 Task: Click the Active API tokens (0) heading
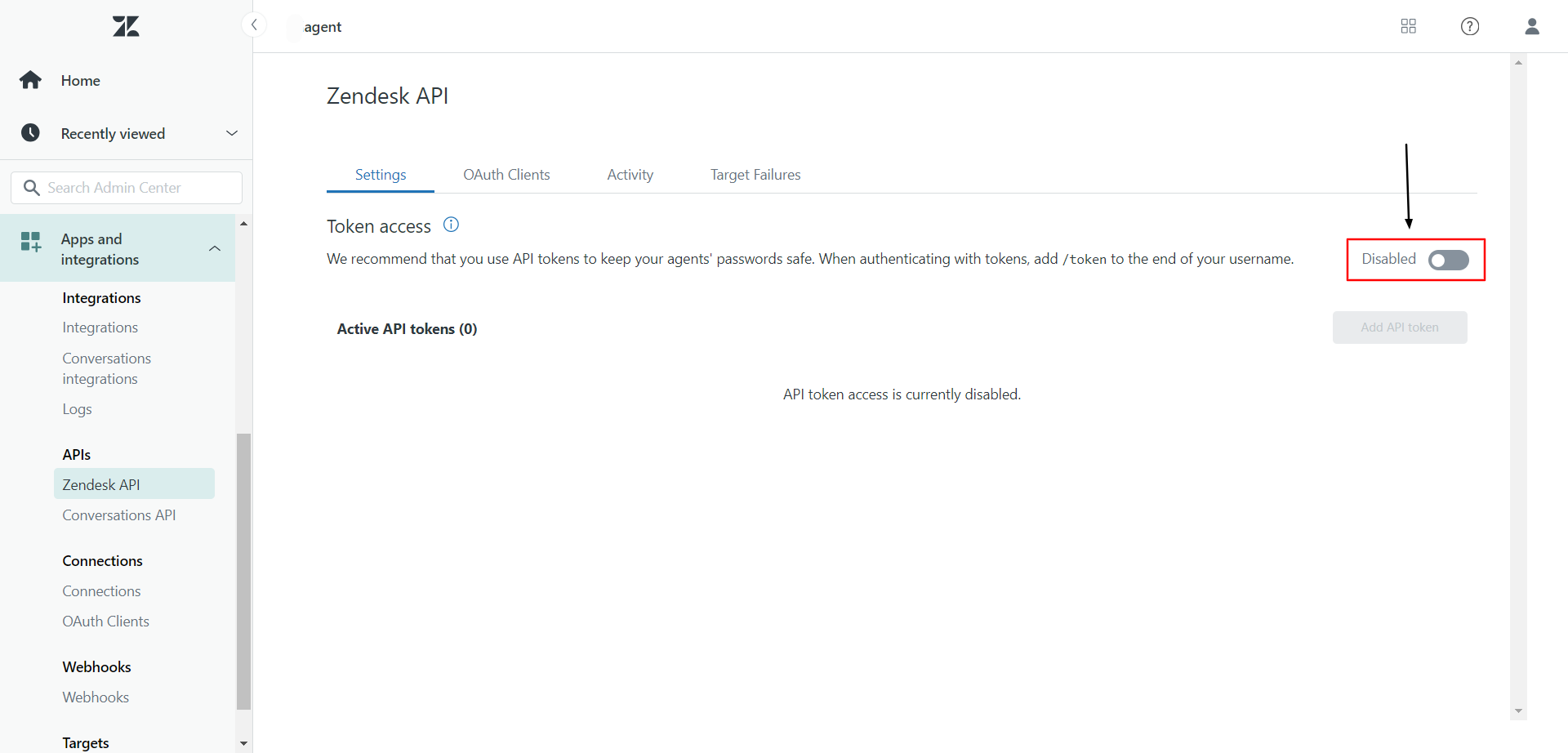click(x=407, y=329)
